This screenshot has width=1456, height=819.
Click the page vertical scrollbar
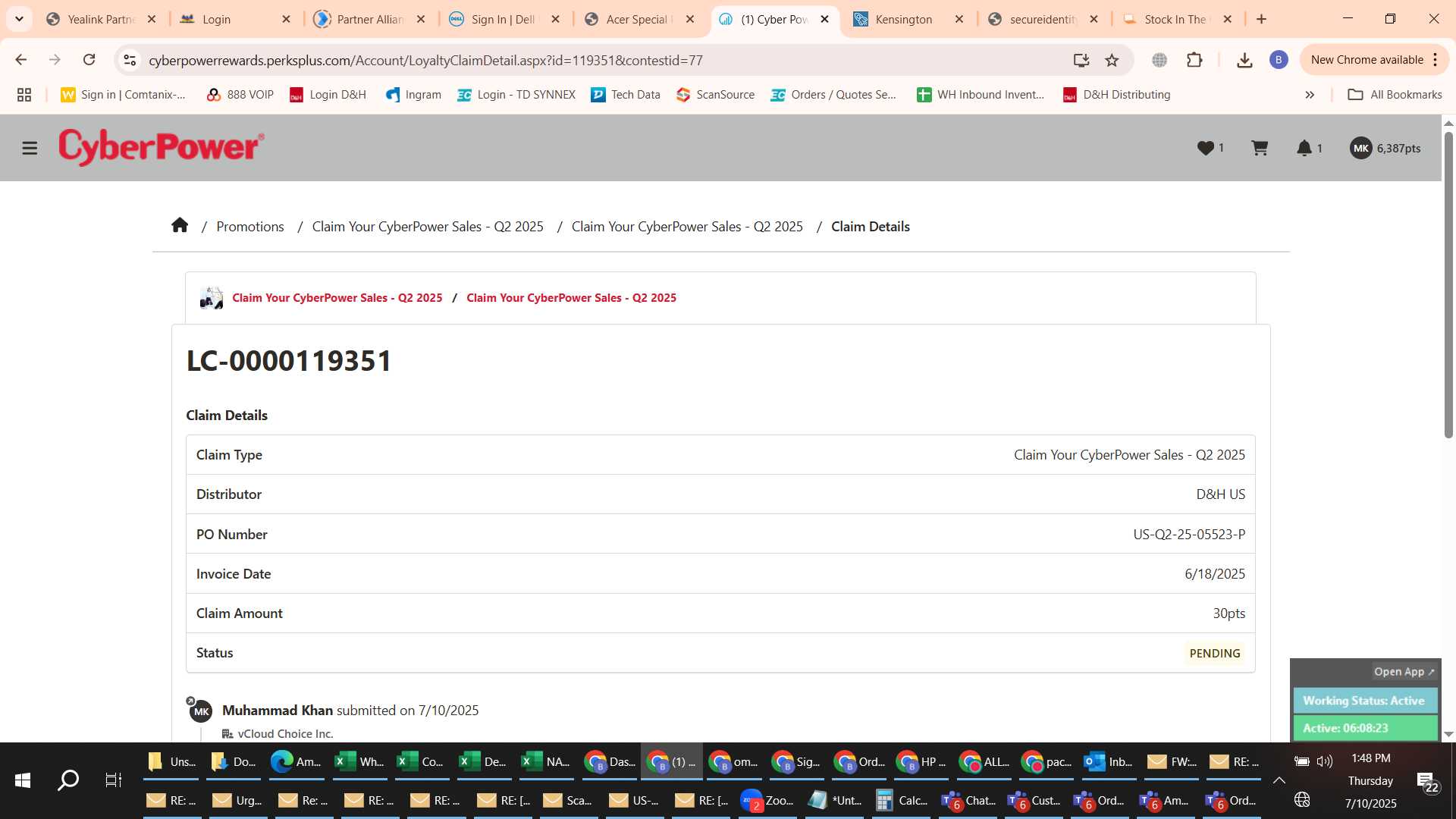click(x=1448, y=284)
